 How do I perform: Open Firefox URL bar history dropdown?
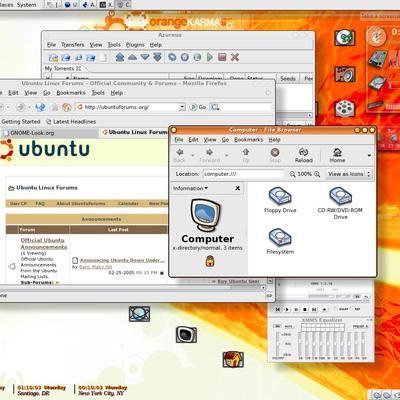[182, 107]
